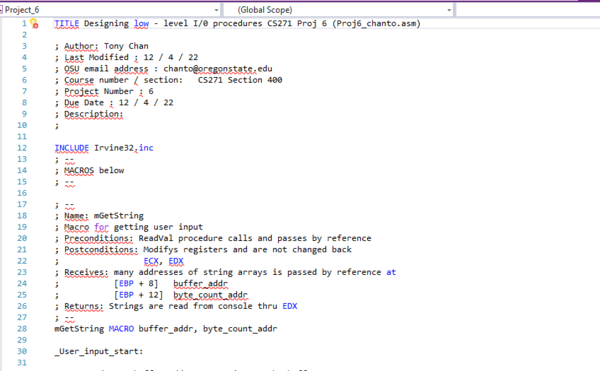The image size is (600, 371).
Task: Click line number 28 in the gutter
Action: (22, 329)
